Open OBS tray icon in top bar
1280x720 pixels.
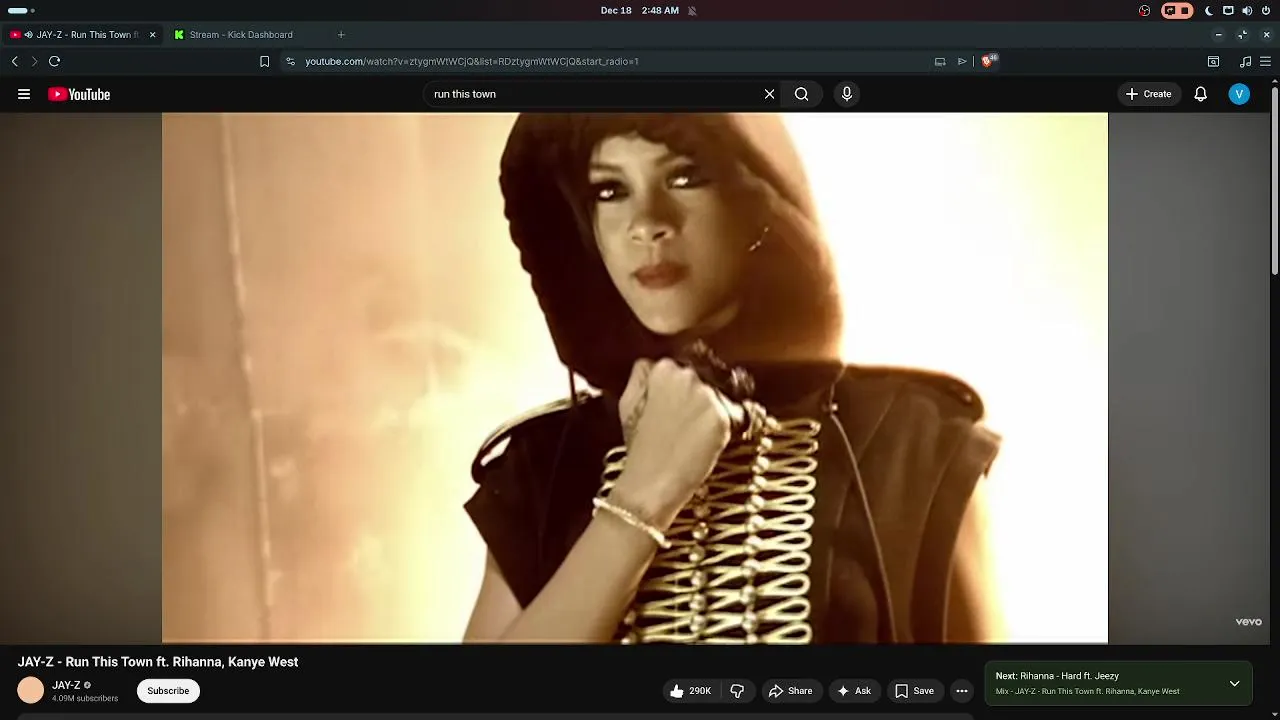click(x=1145, y=10)
